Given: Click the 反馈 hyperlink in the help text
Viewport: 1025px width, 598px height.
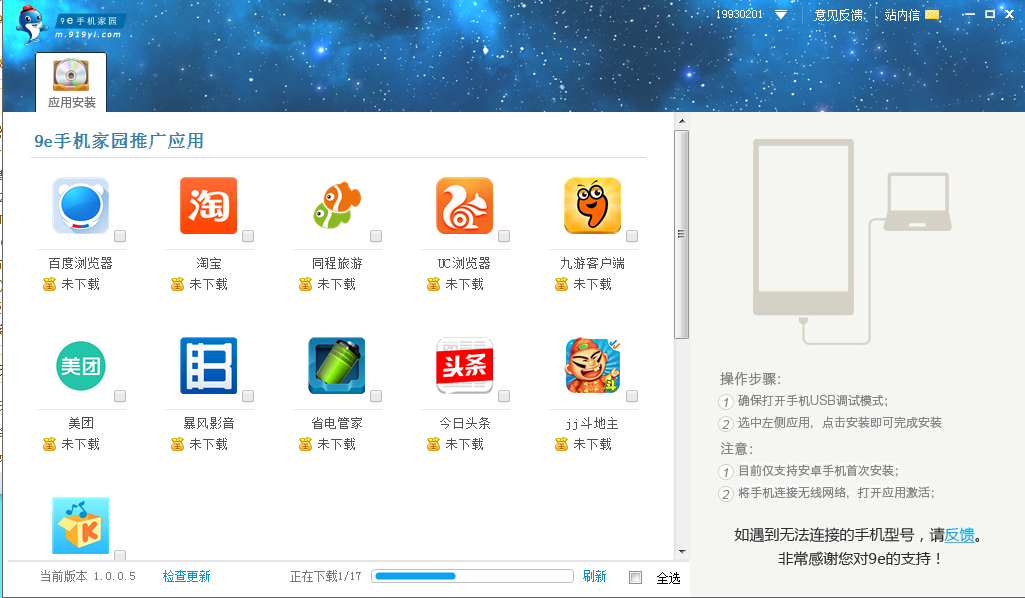Looking at the screenshot, I should click(959, 535).
